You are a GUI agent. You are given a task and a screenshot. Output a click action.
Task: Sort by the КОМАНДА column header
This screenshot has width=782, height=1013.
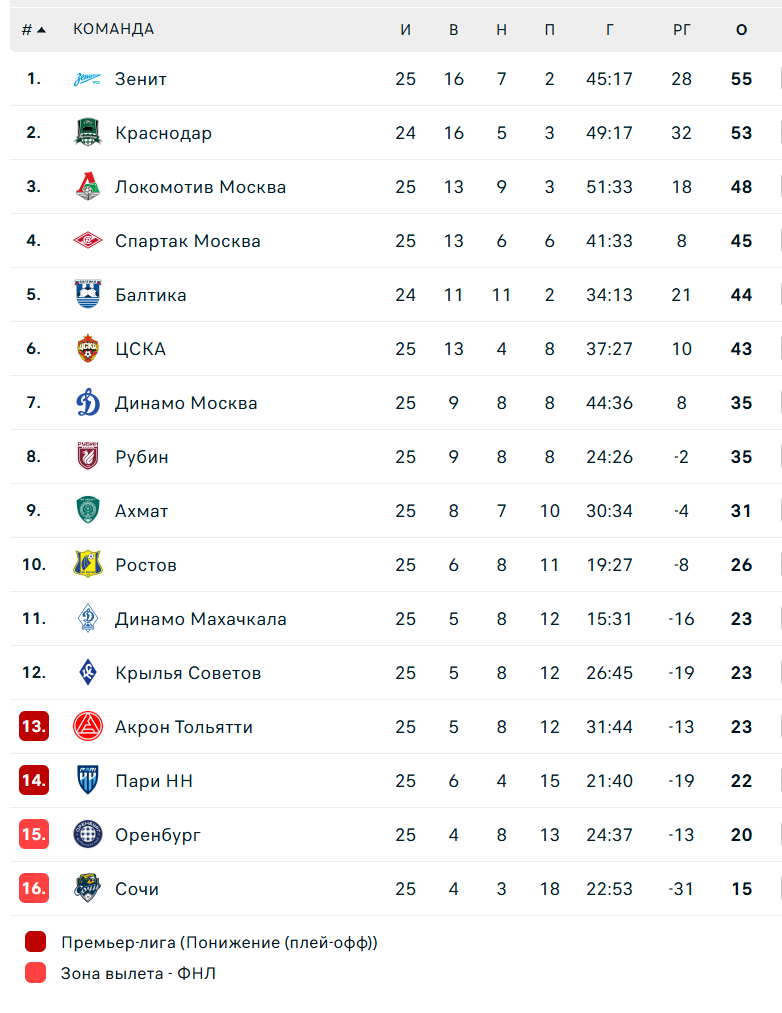[x=113, y=30]
